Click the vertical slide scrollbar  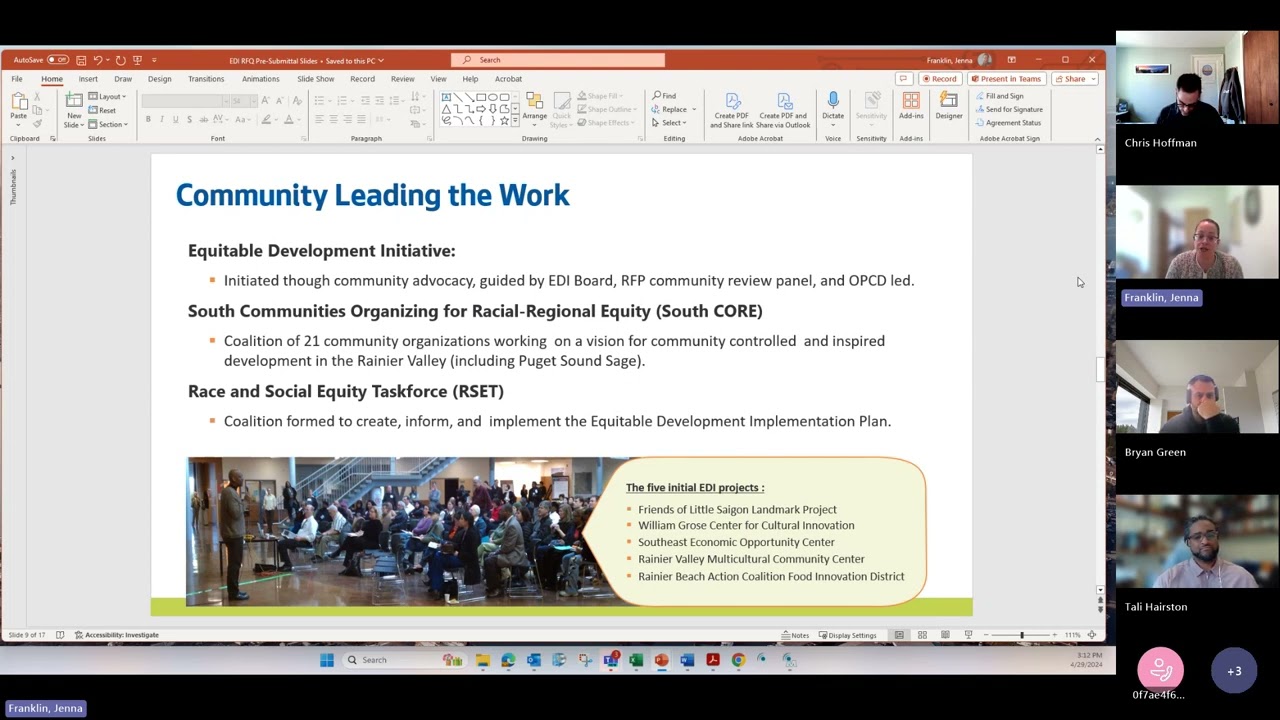tap(1100, 370)
